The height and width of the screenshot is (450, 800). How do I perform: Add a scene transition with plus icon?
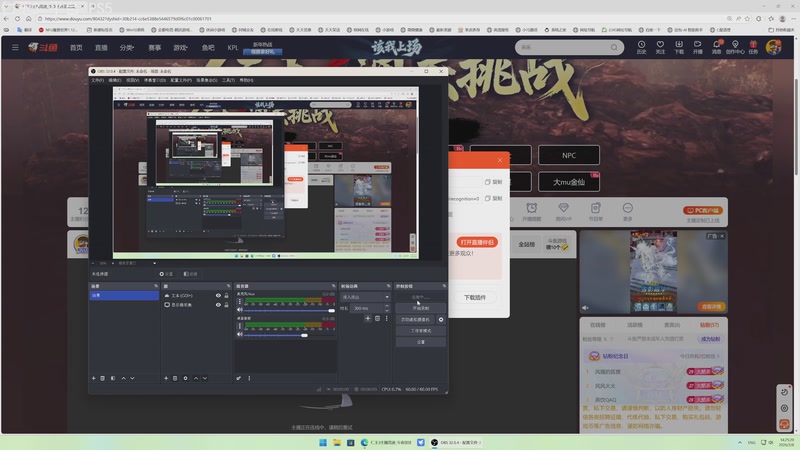click(x=368, y=318)
